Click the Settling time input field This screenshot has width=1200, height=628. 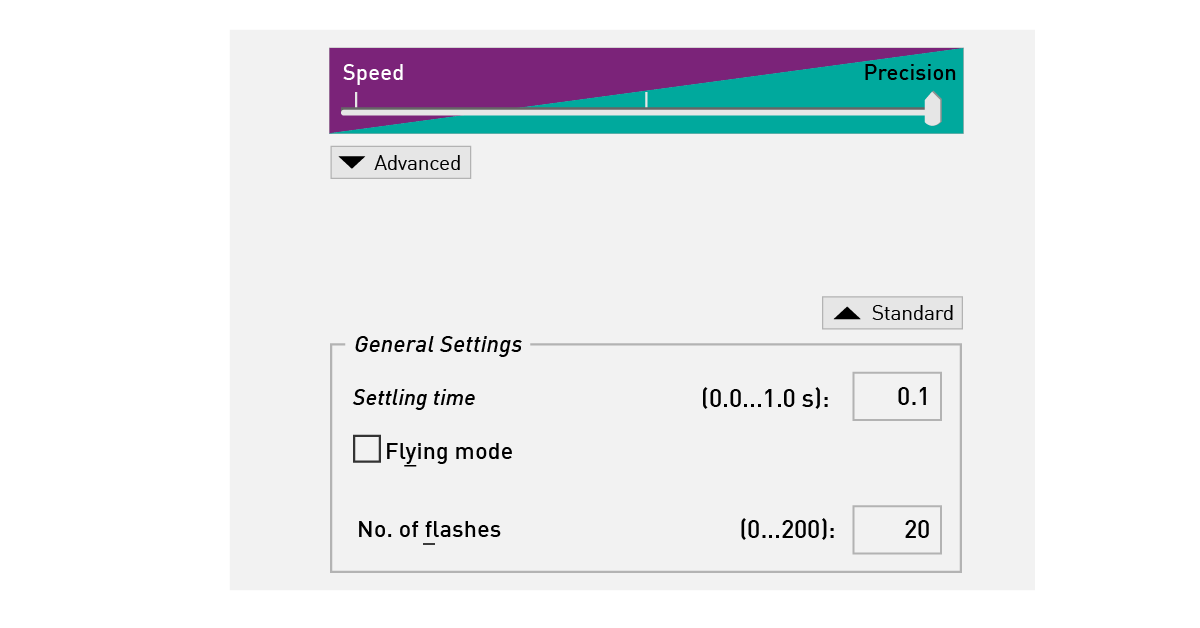pos(896,397)
